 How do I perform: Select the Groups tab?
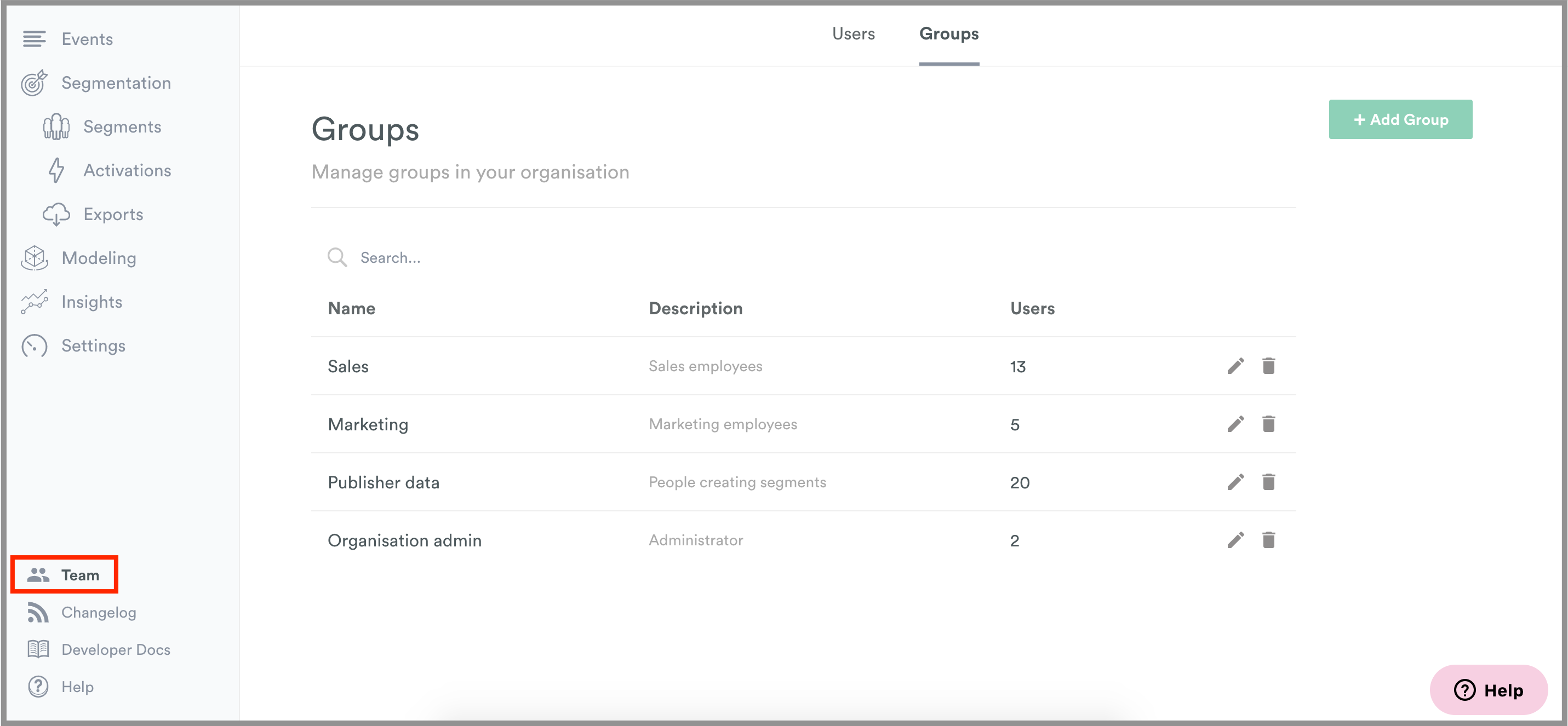949,33
